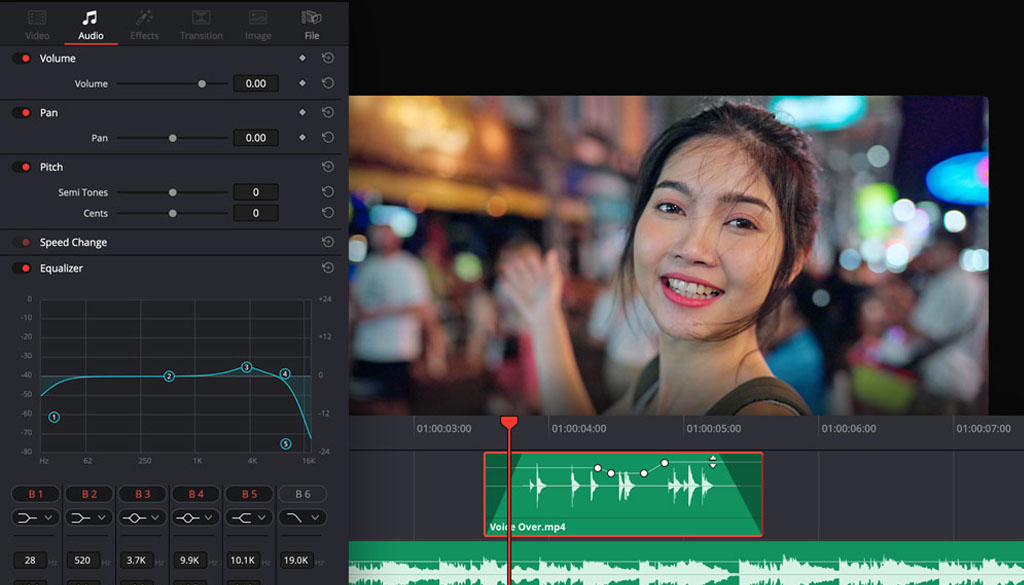Screen dimensions: 1024x585
Task: Toggle equalizer band B3 button
Action: click(142, 494)
